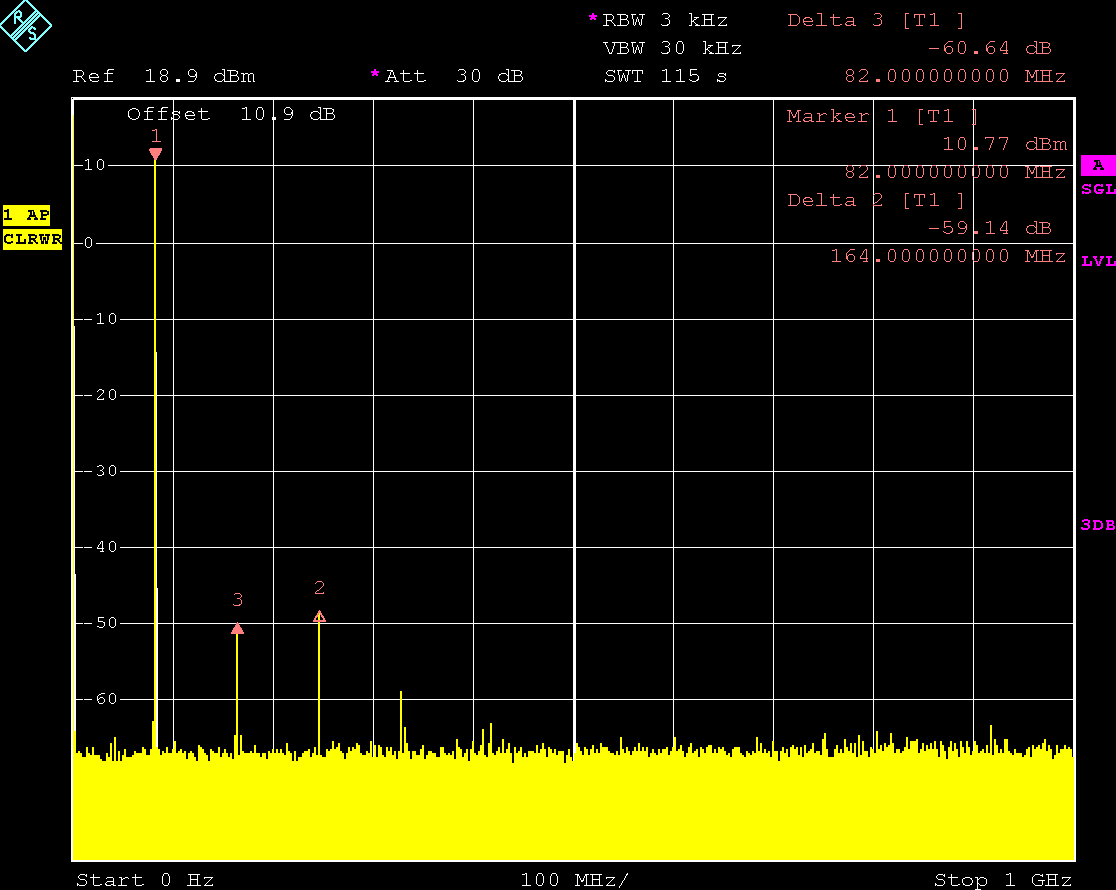Click the 3DB bandwidth status indicator
Image resolution: width=1116 pixels, height=890 pixels.
(x=1098, y=524)
